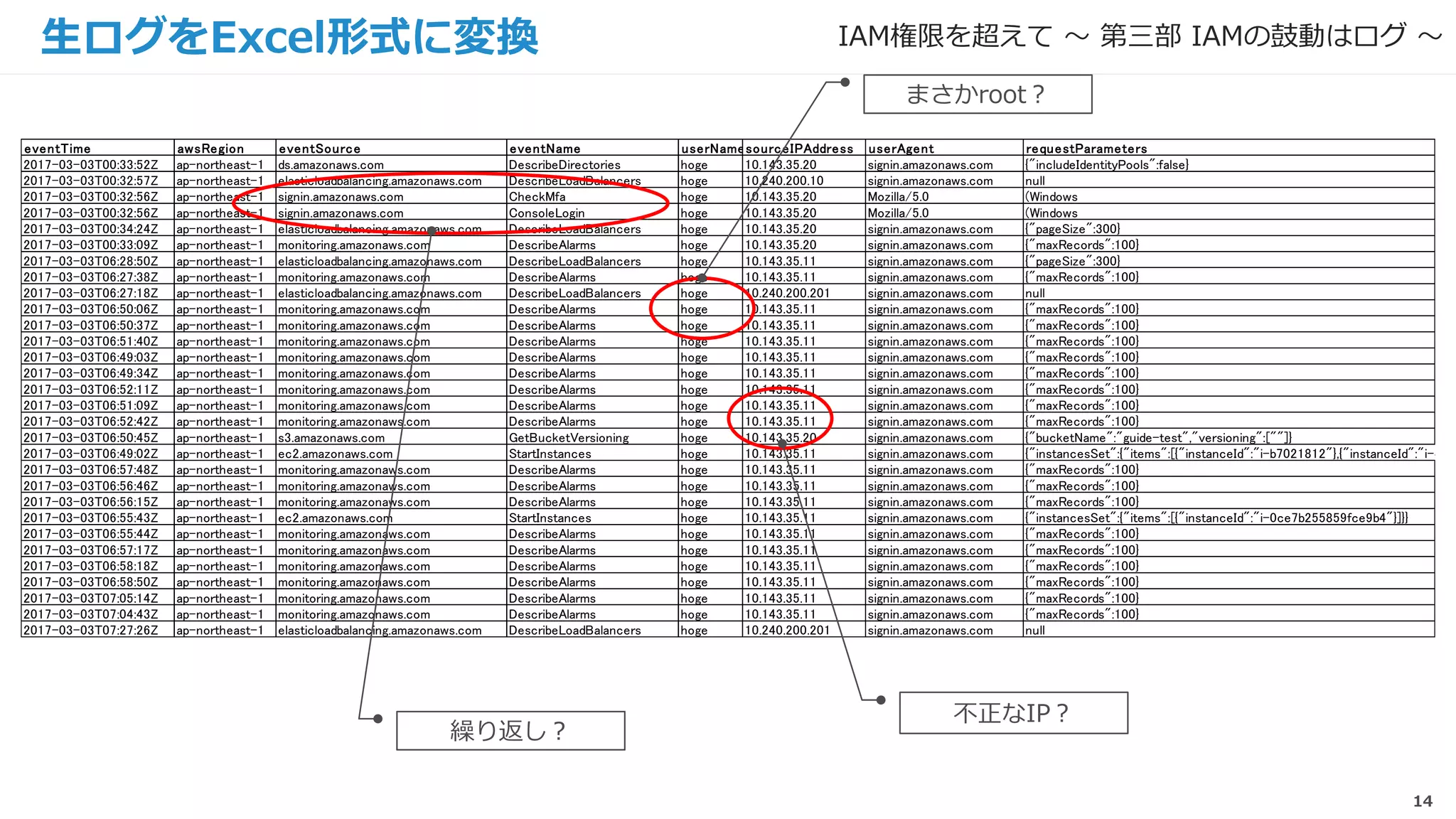This screenshot has height=819, width=1456.
Task: Click {"pageSize":300} in the 00:34:24Z row
Action: (x=1228, y=229)
